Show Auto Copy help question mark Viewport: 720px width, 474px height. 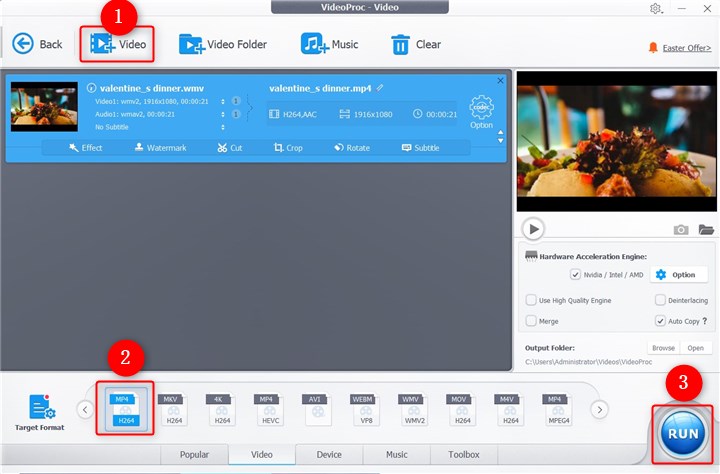click(x=705, y=321)
